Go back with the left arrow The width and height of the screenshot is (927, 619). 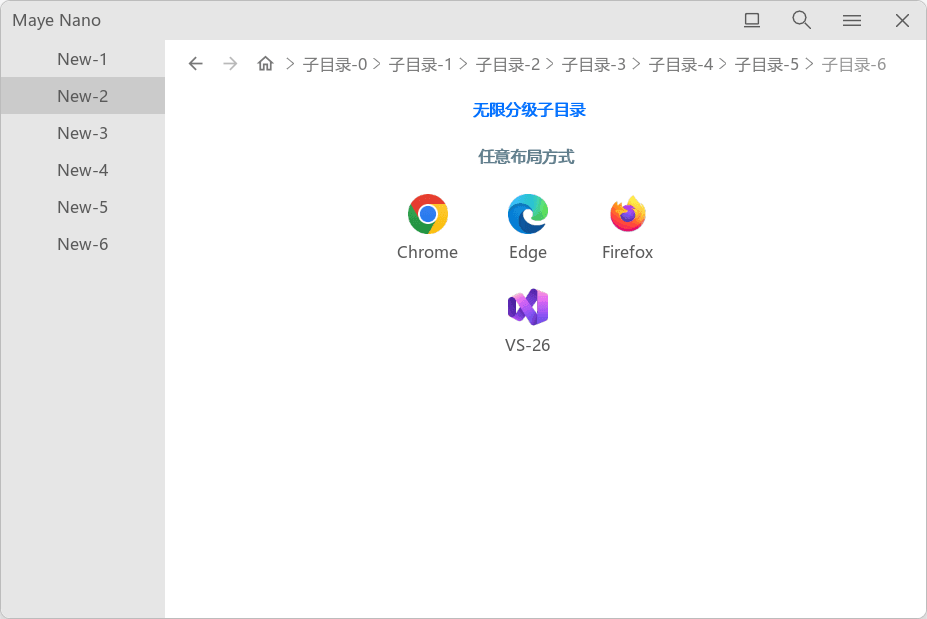pos(196,64)
